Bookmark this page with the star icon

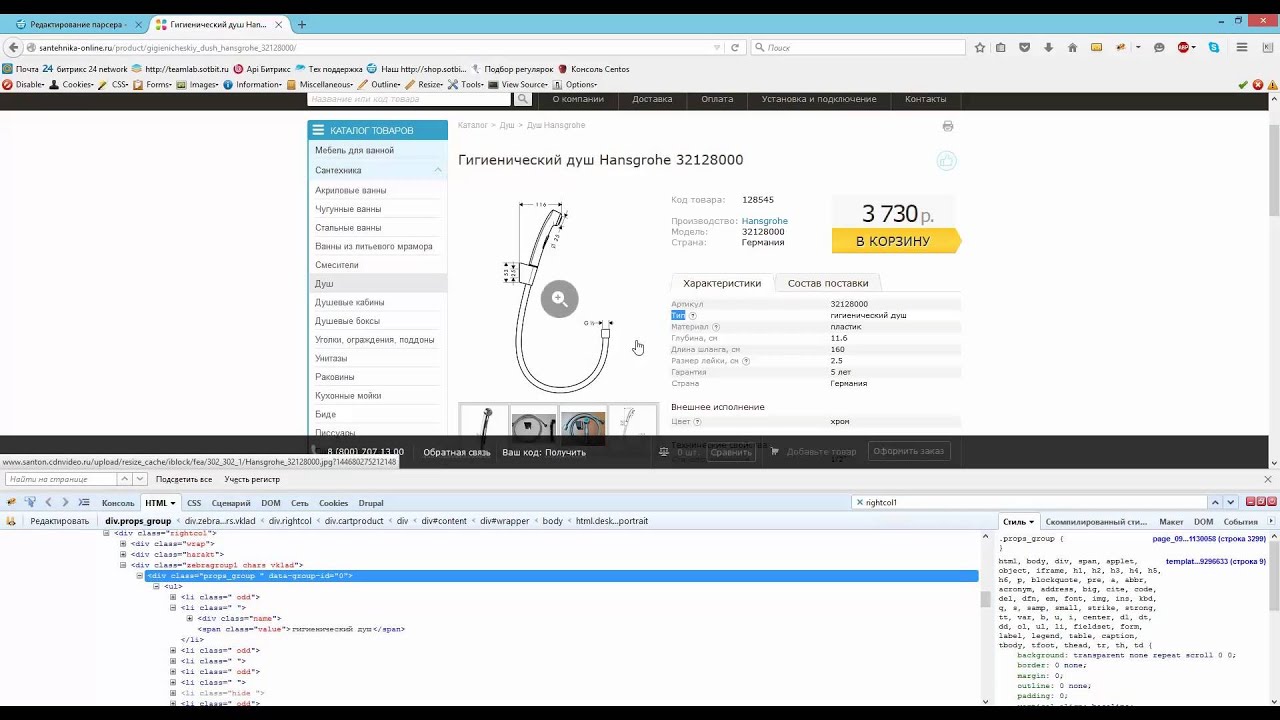pyautogui.click(x=980, y=47)
